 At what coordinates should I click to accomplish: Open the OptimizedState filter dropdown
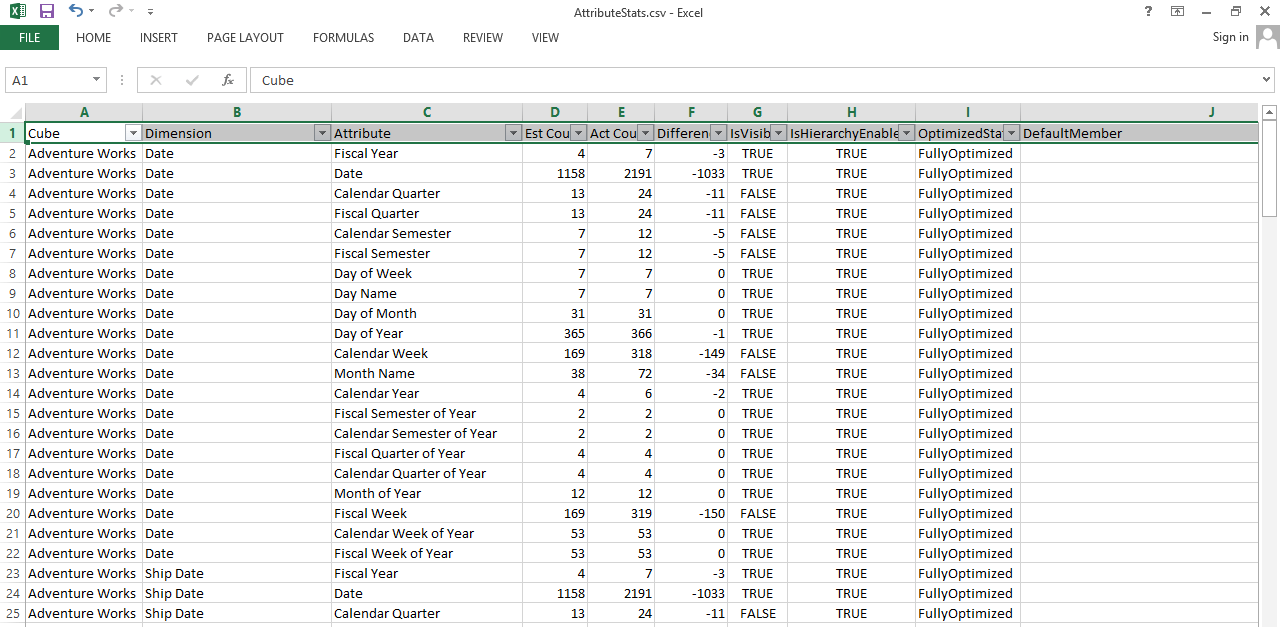click(1011, 133)
